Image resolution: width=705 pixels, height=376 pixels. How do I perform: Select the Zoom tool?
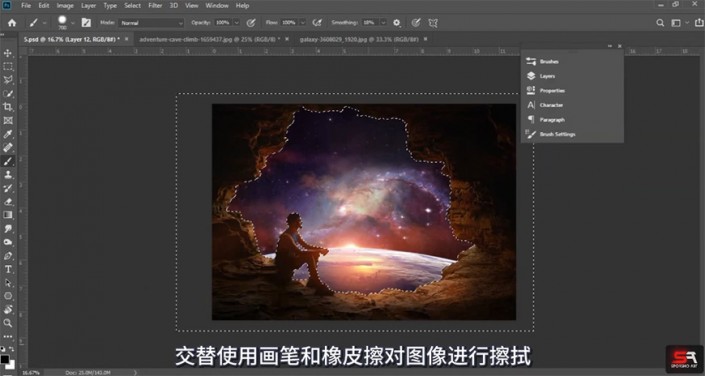(8, 323)
